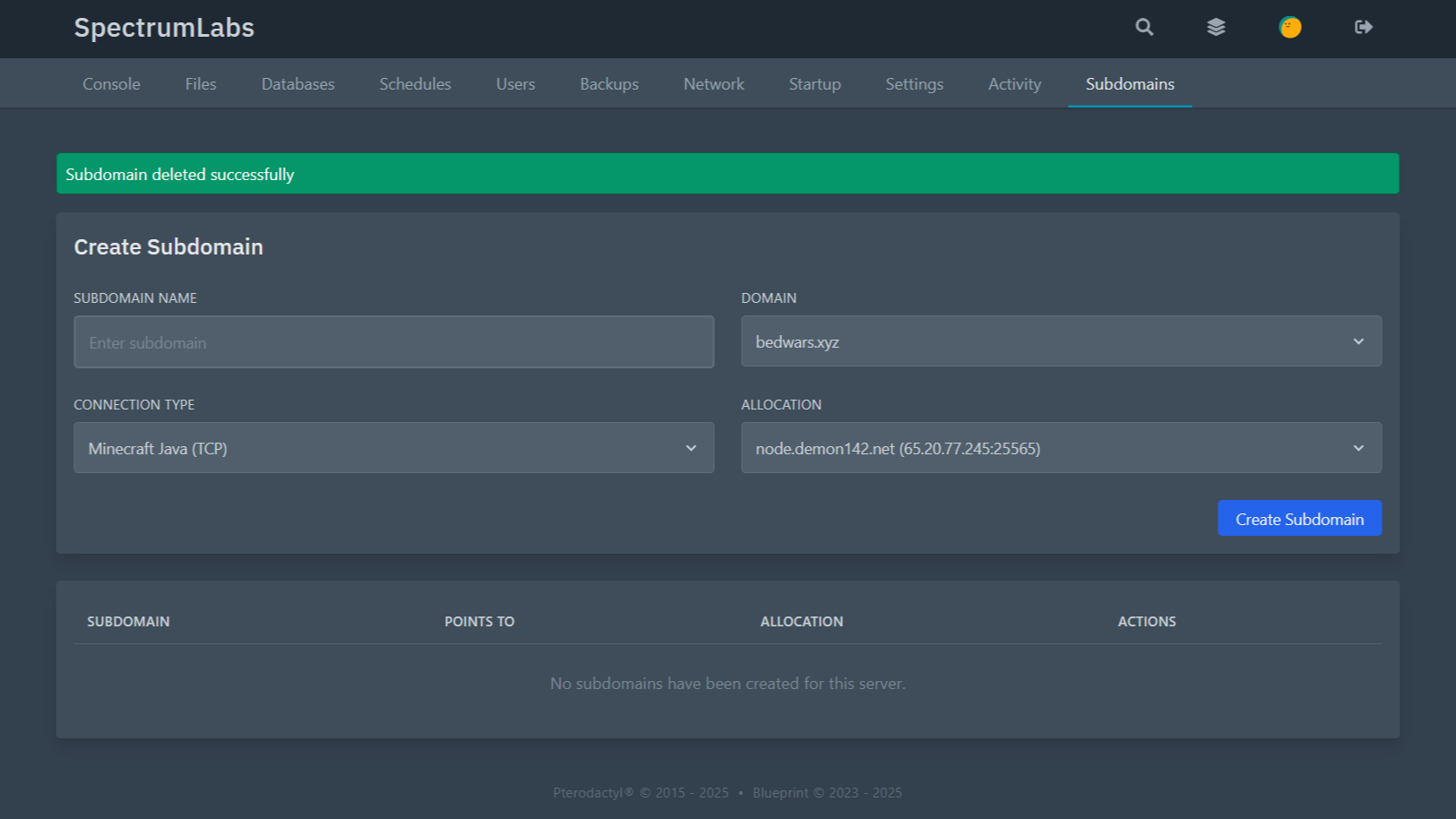Open the Connection Type dropdown
Viewport: 1456px width, 819px height.
393,448
